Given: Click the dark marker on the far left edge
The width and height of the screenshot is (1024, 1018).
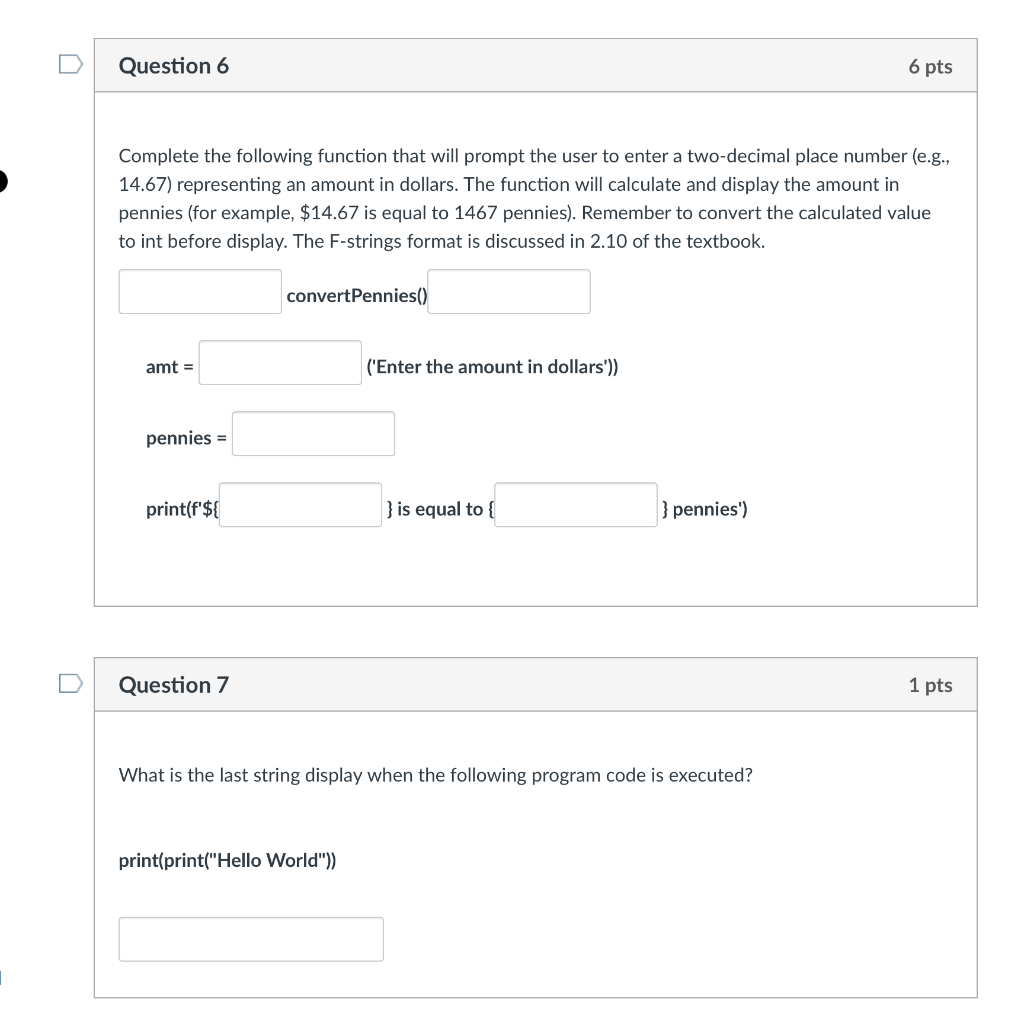Looking at the screenshot, I should 2,181.
